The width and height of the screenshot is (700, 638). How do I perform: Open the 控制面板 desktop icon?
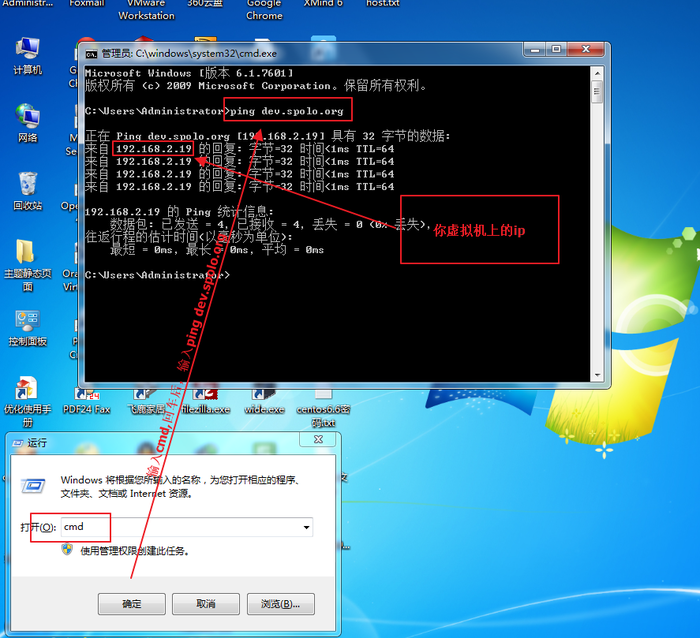pyautogui.click(x=28, y=329)
